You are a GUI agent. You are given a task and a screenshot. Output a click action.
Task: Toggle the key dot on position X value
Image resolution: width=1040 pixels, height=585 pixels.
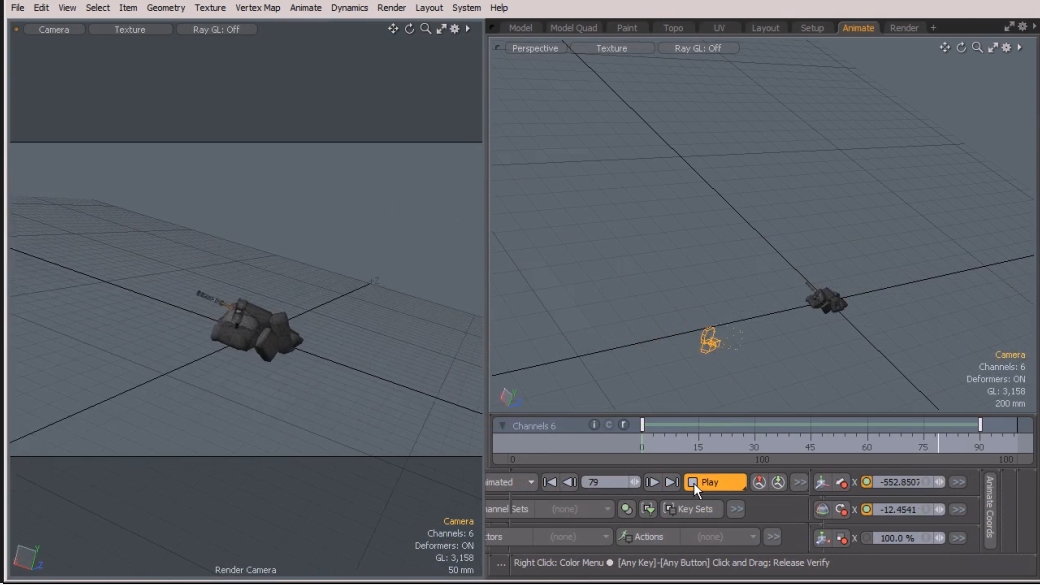point(866,482)
